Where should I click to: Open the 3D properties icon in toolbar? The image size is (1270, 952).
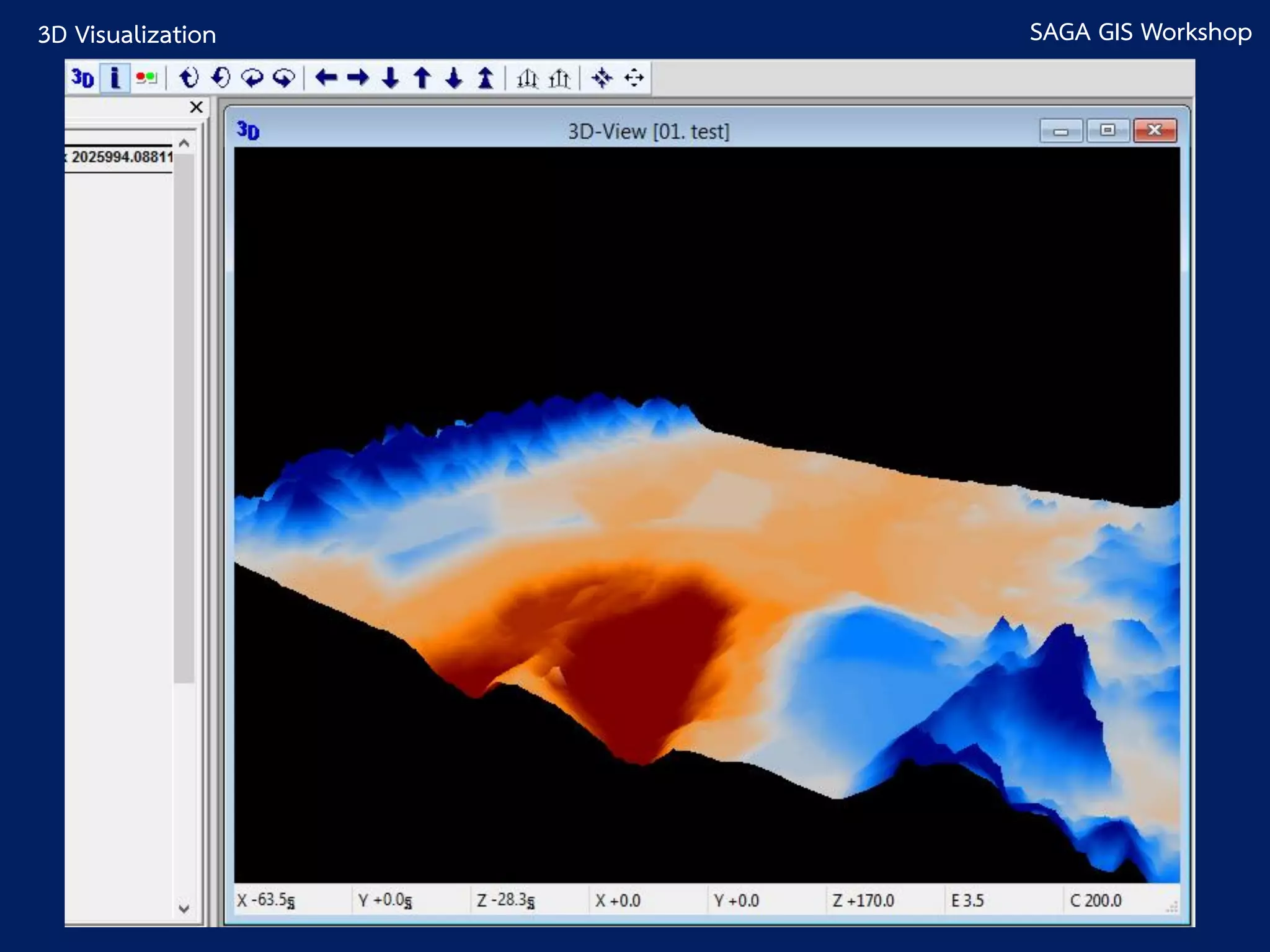83,78
